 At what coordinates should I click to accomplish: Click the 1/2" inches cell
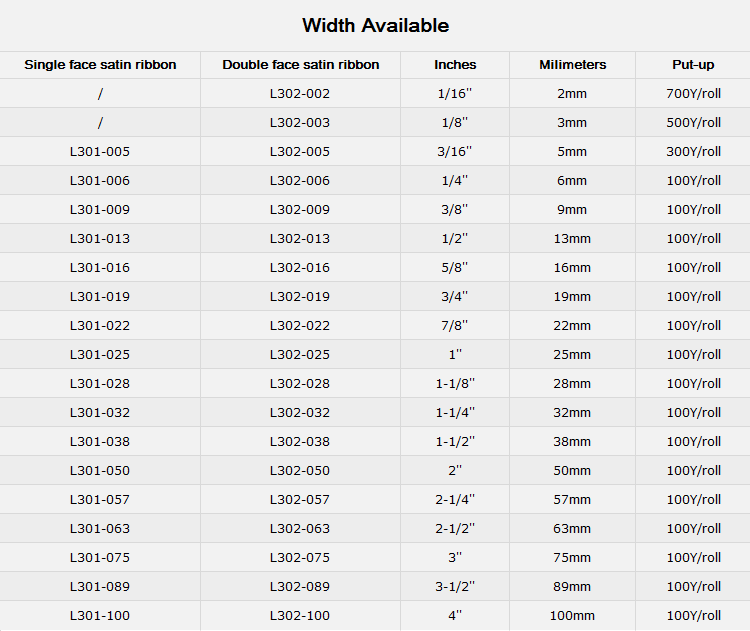pyautogui.click(x=455, y=238)
